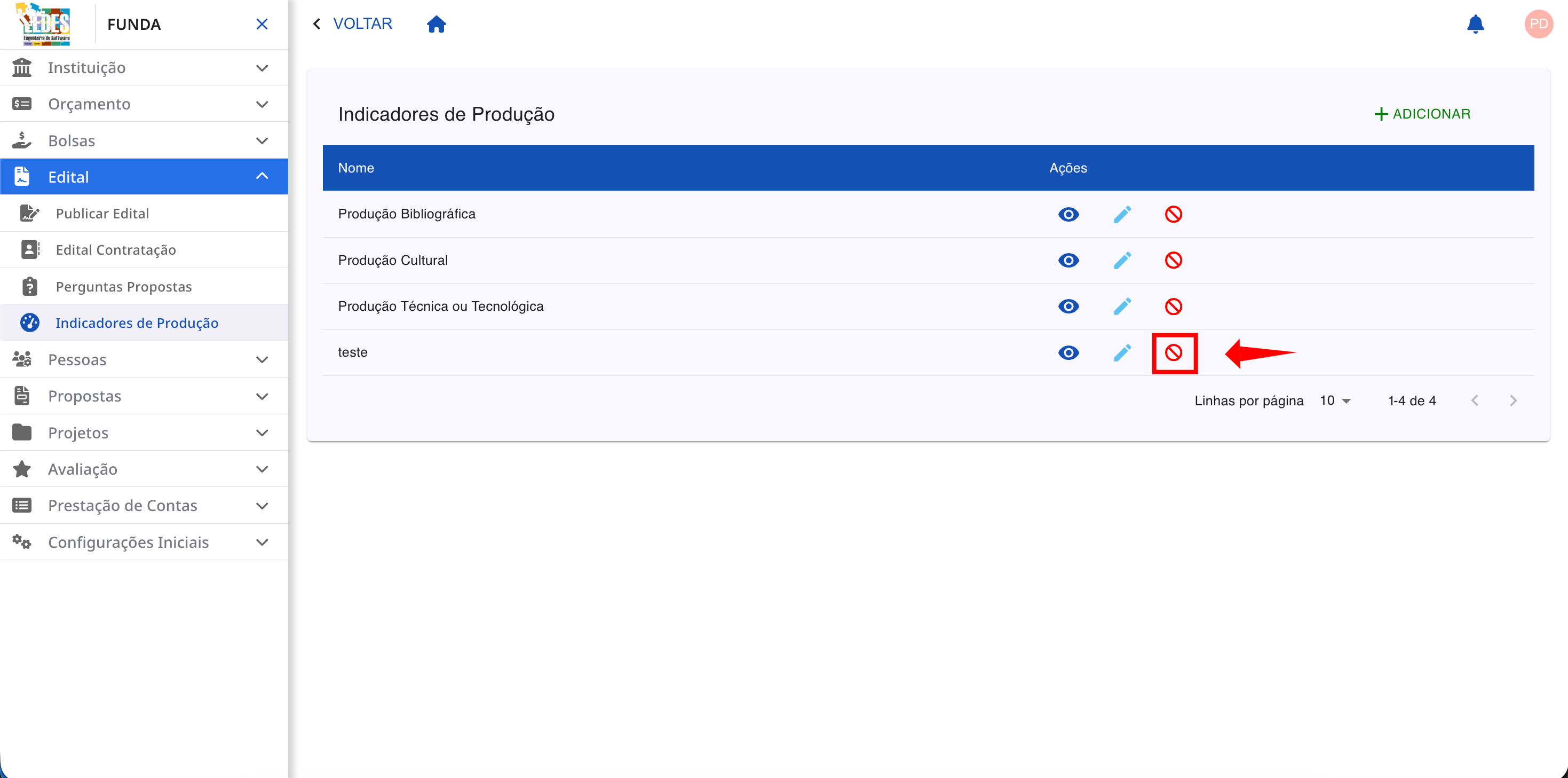Click the Prestação de Contas list icon
Image resolution: width=1568 pixels, height=778 pixels.
click(22, 506)
